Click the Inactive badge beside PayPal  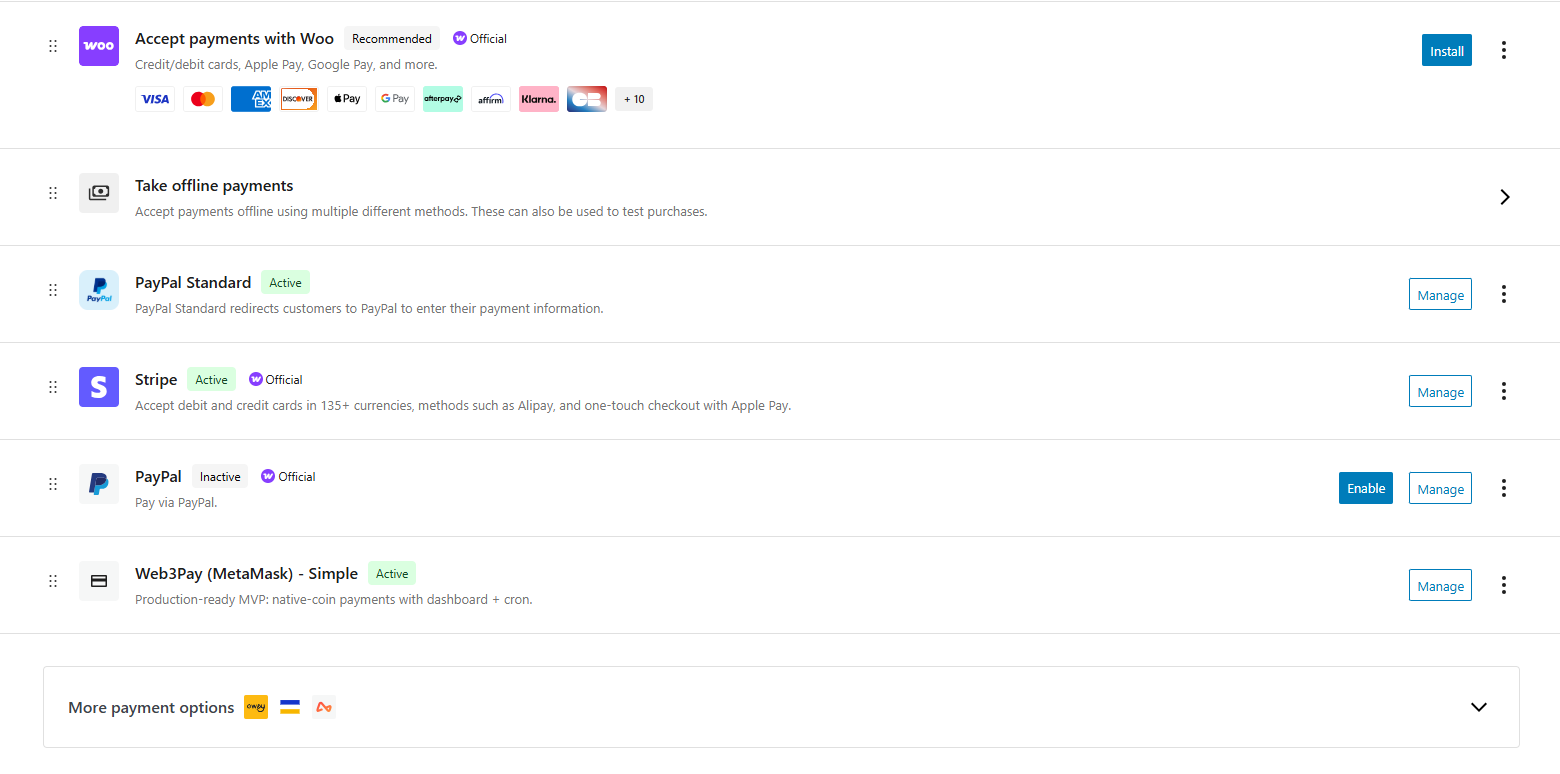click(x=220, y=477)
